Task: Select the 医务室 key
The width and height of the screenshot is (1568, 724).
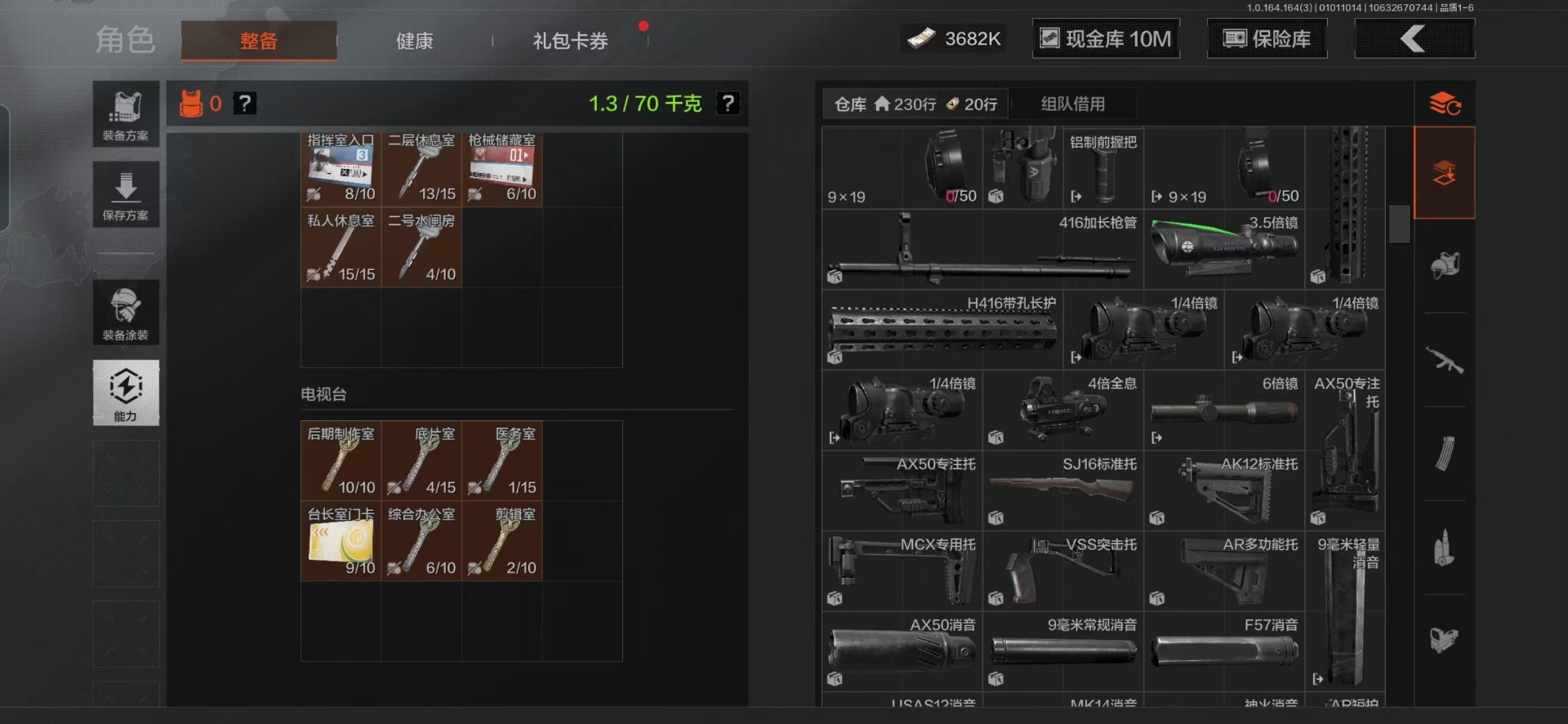Action: pyautogui.click(x=502, y=460)
